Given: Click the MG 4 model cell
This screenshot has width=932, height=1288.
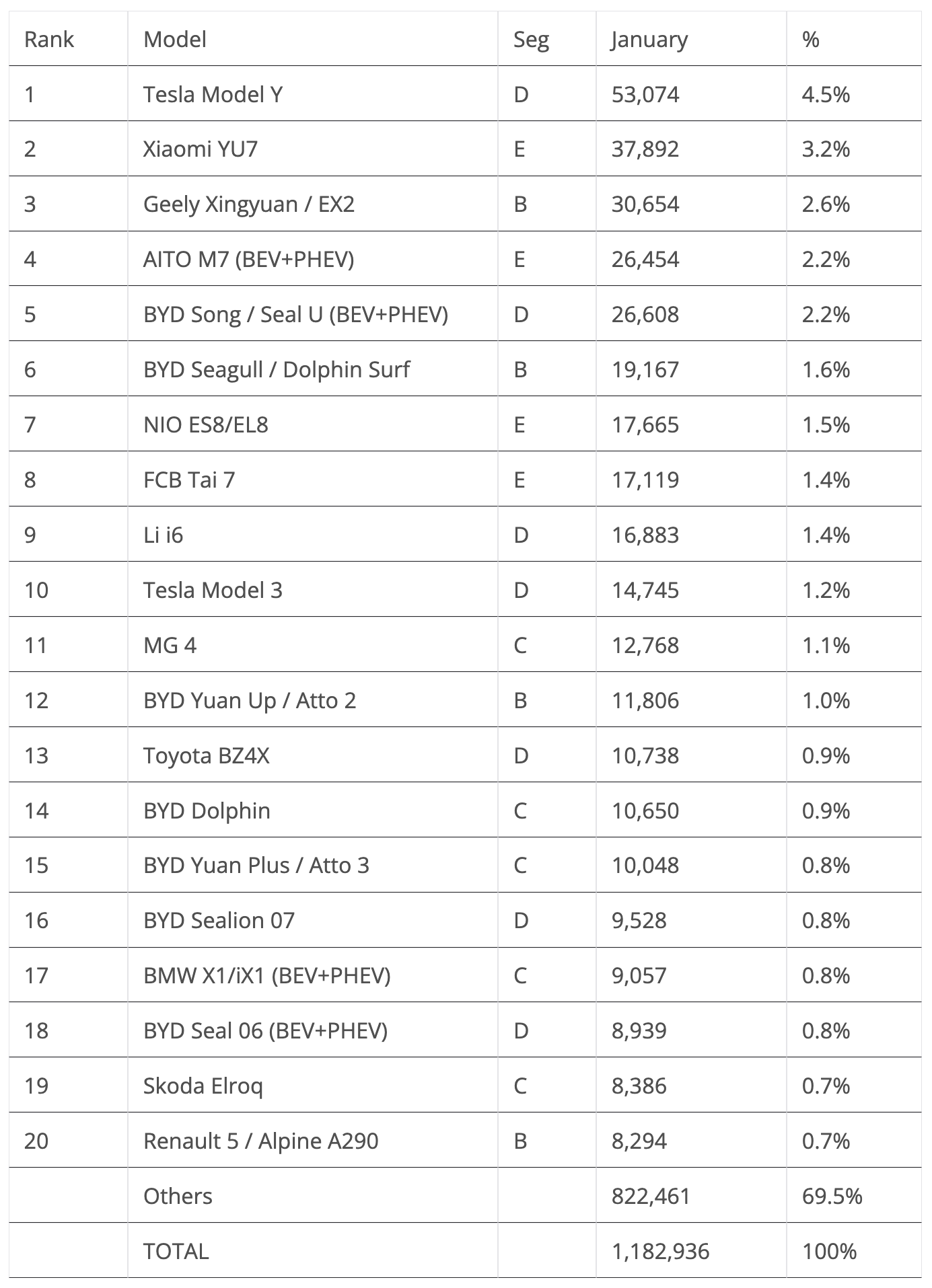Looking at the screenshot, I should pos(170,645).
